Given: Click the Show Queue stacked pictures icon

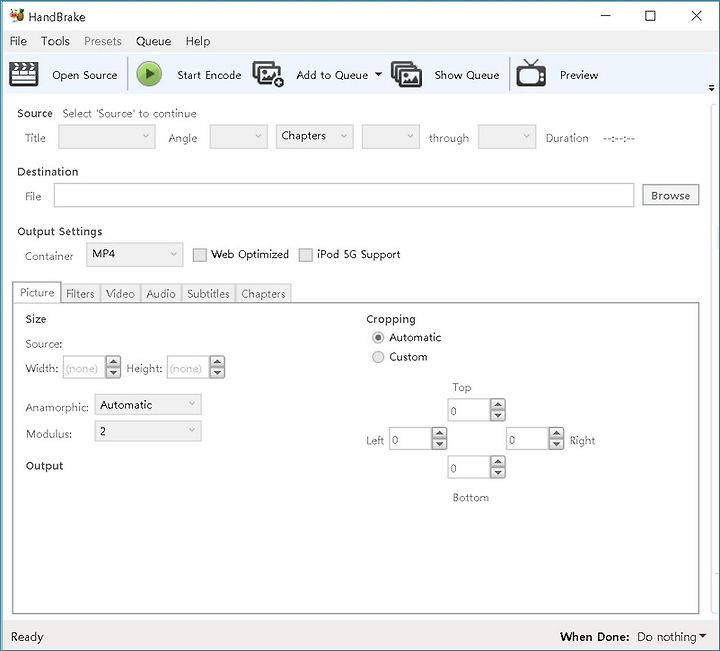Looking at the screenshot, I should click(x=406, y=74).
